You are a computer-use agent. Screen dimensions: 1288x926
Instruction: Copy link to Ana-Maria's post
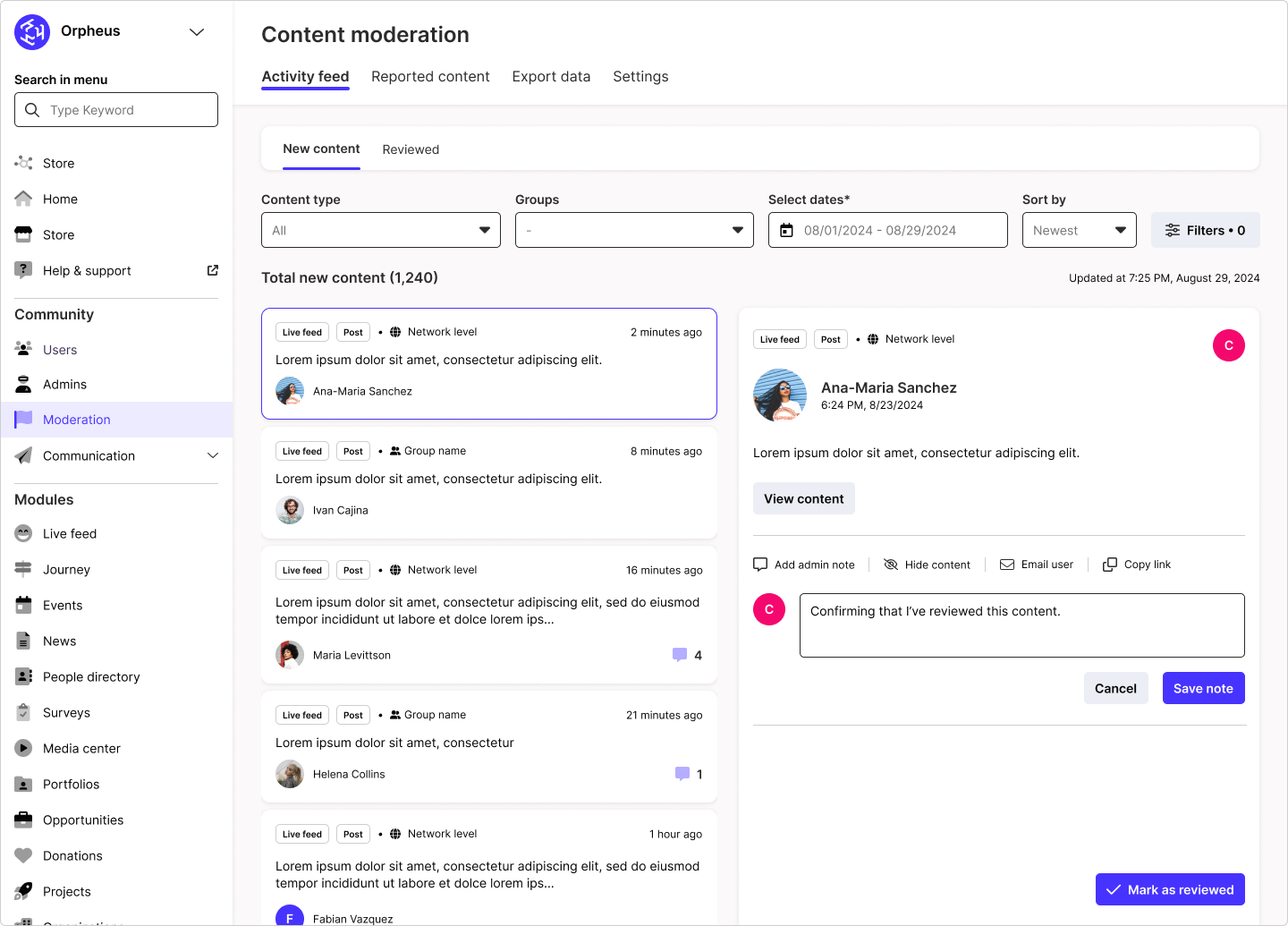(1136, 564)
